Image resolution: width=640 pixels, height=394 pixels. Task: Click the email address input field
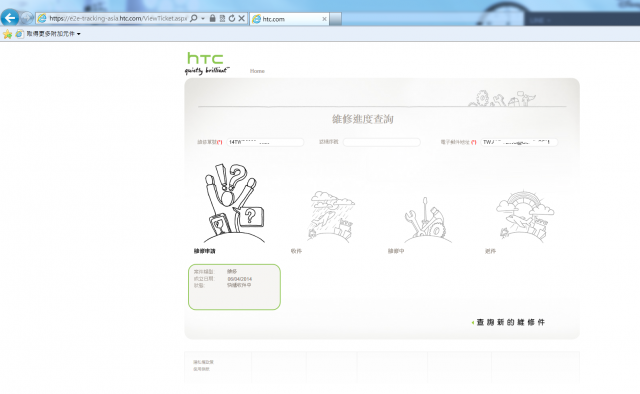pyautogui.click(x=519, y=142)
